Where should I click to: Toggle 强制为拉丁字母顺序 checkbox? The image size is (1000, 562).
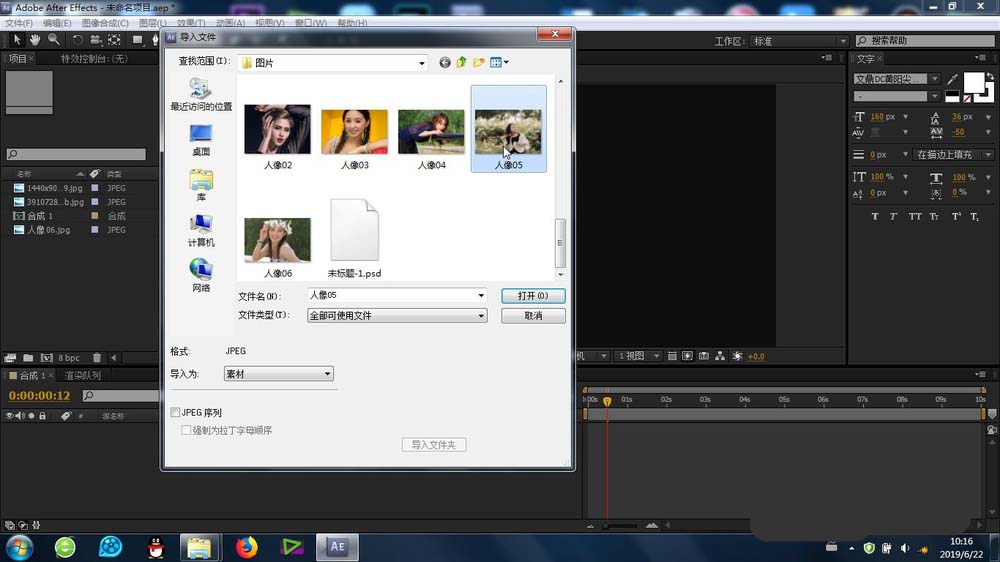(x=186, y=431)
